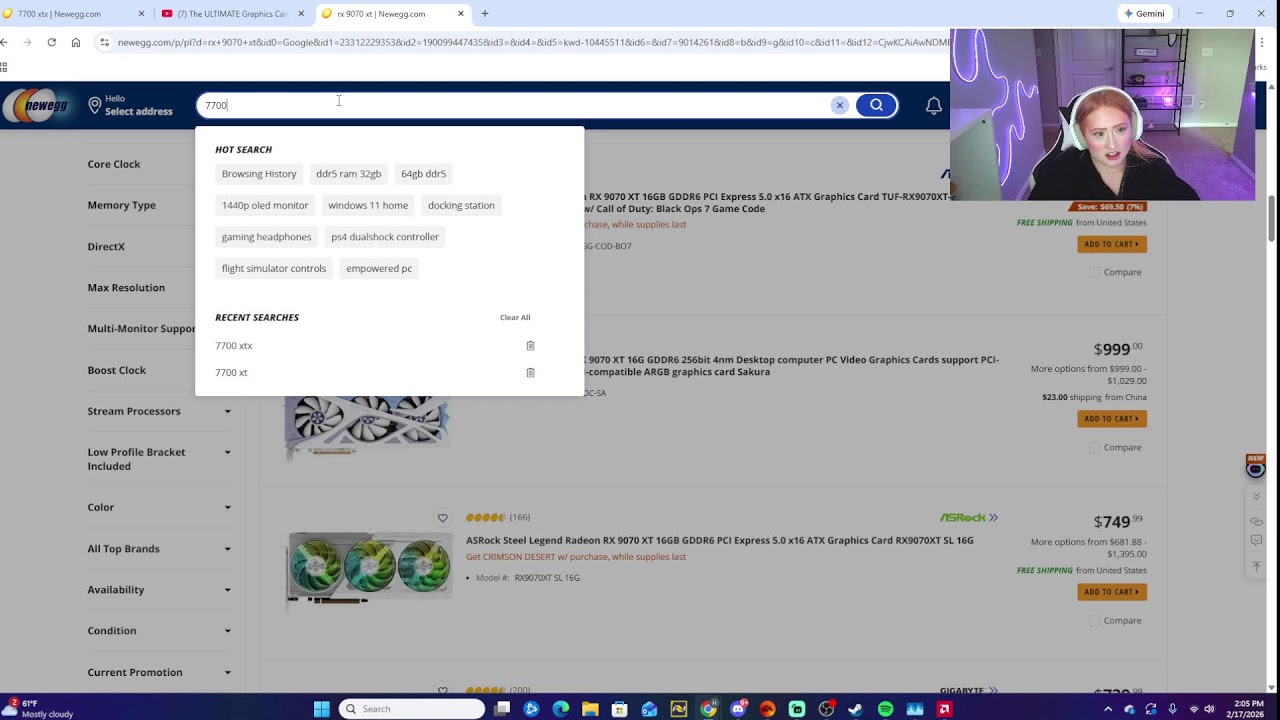
Task: Tick Compare for the $999 Sakura card
Action: click(x=1094, y=448)
